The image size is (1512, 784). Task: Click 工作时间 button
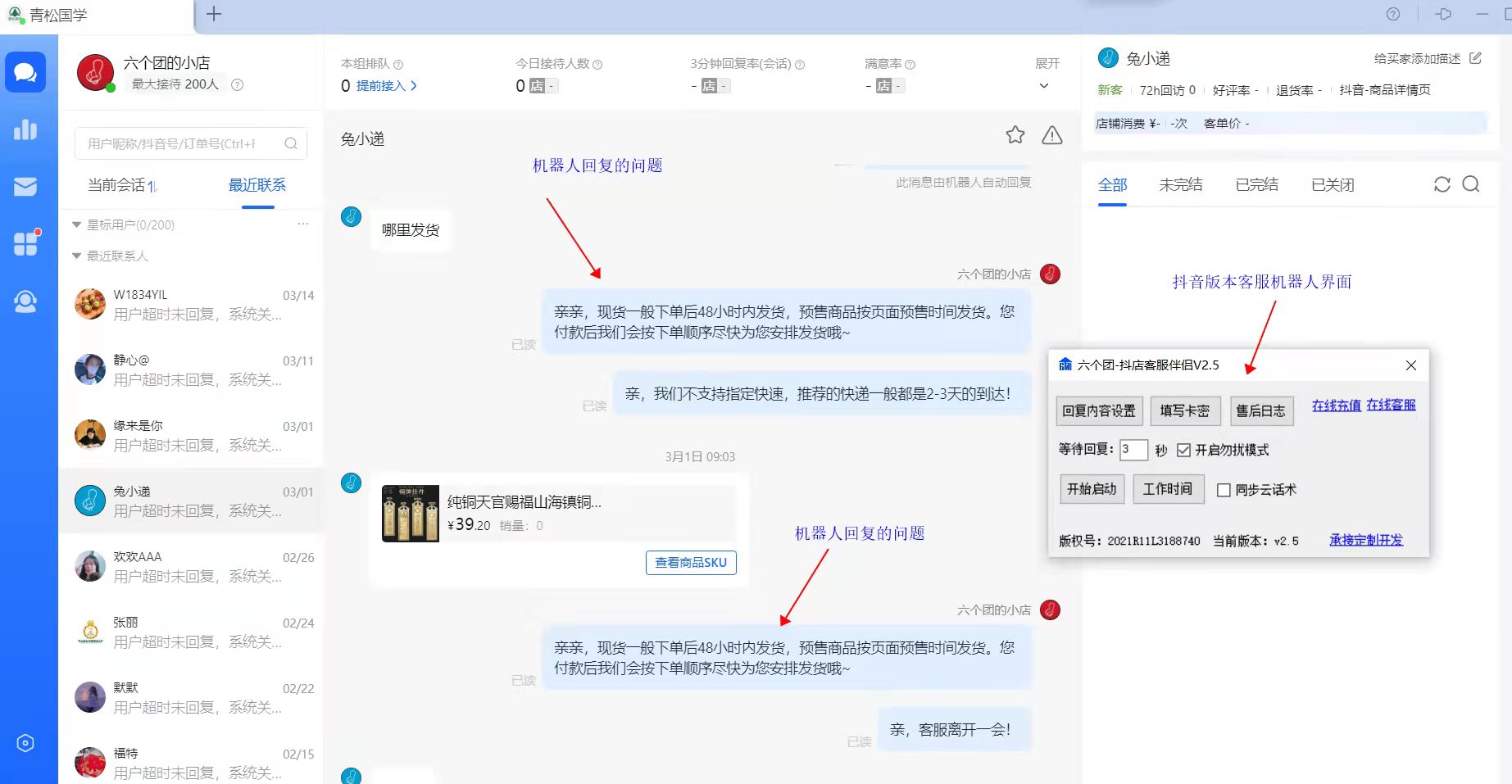pos(1168,489)
